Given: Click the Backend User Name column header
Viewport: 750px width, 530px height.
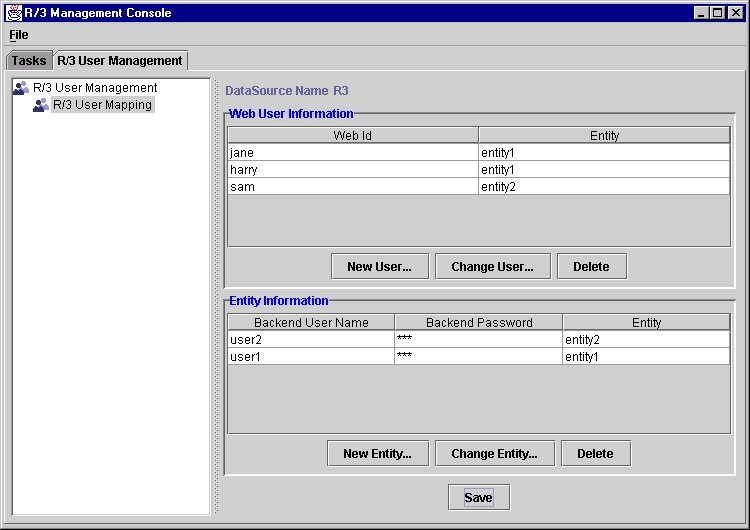Looking at the screenshot, I should 311,322.
